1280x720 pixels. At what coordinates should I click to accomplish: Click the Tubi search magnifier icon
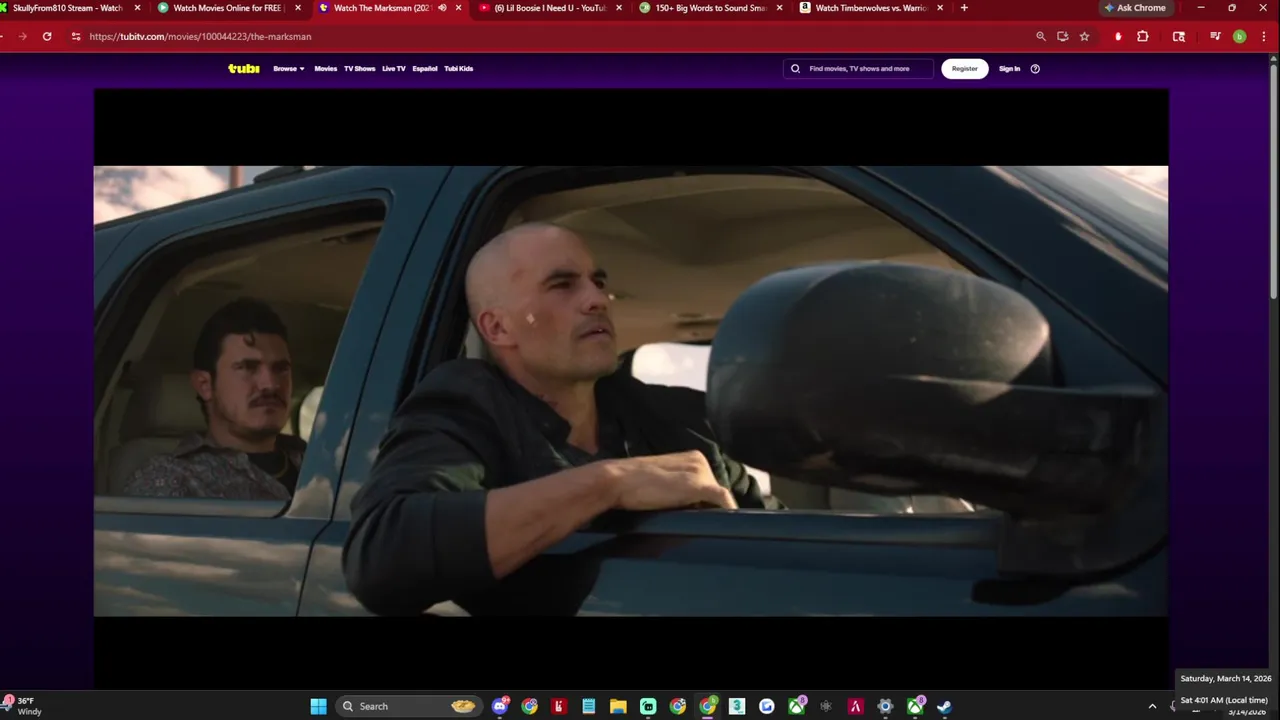(x=796, y=69)
